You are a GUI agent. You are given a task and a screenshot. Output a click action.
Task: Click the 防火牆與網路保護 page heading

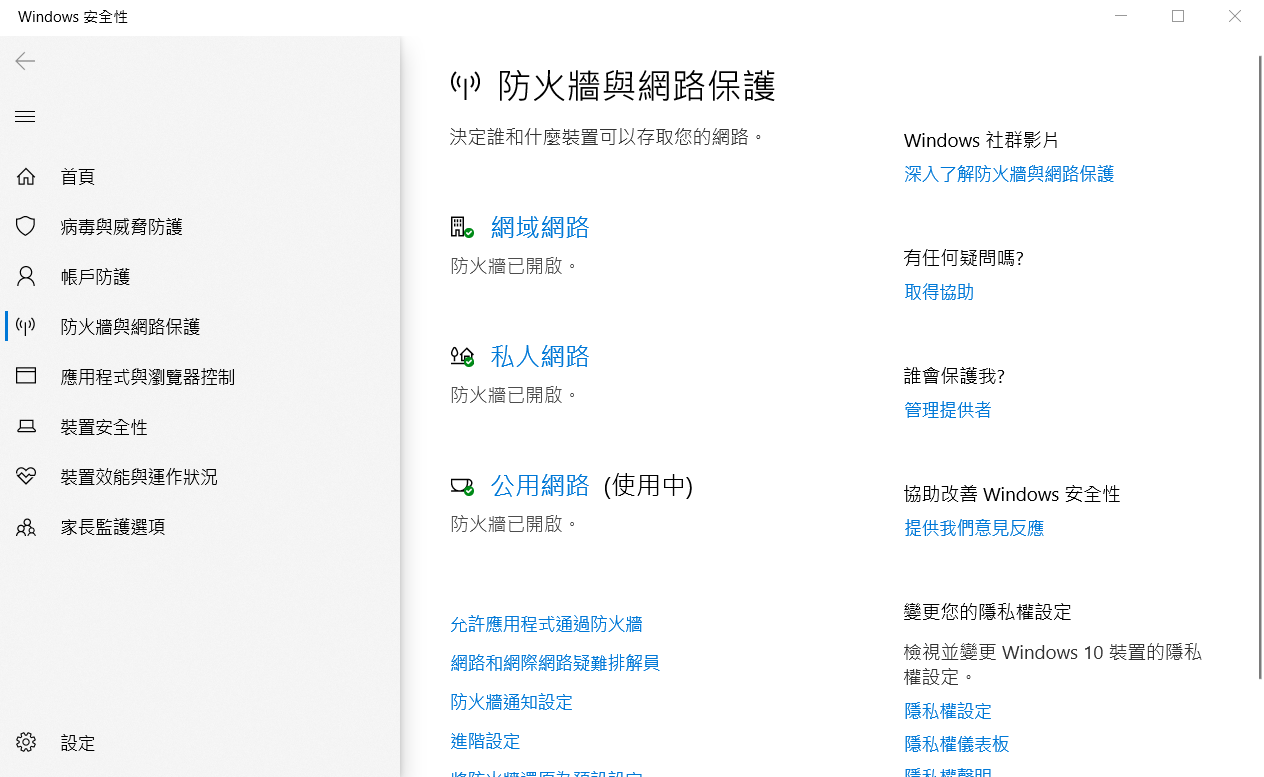tap(636, 86)
